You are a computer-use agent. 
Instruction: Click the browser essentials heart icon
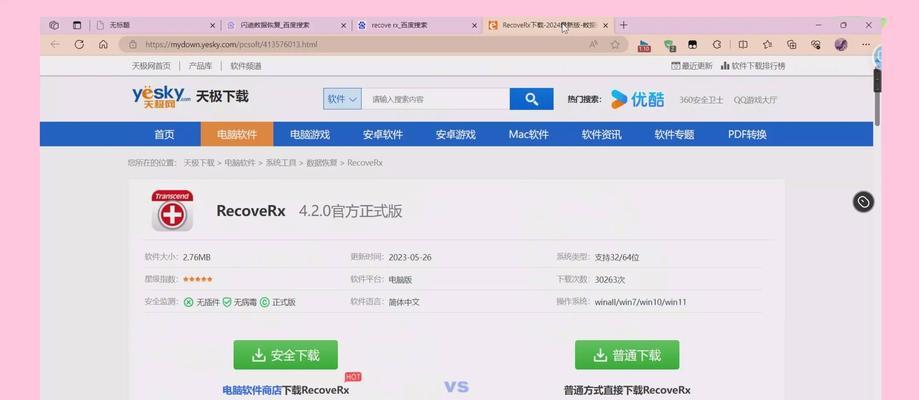click(x=816, y=44)
